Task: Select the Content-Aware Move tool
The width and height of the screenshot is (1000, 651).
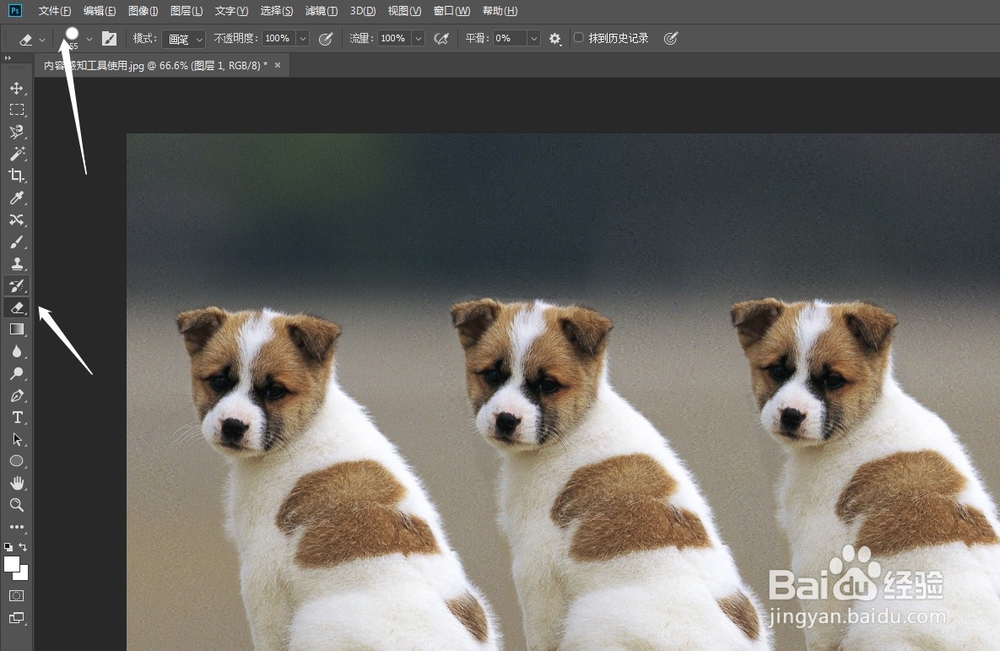Action: point(17,219)
